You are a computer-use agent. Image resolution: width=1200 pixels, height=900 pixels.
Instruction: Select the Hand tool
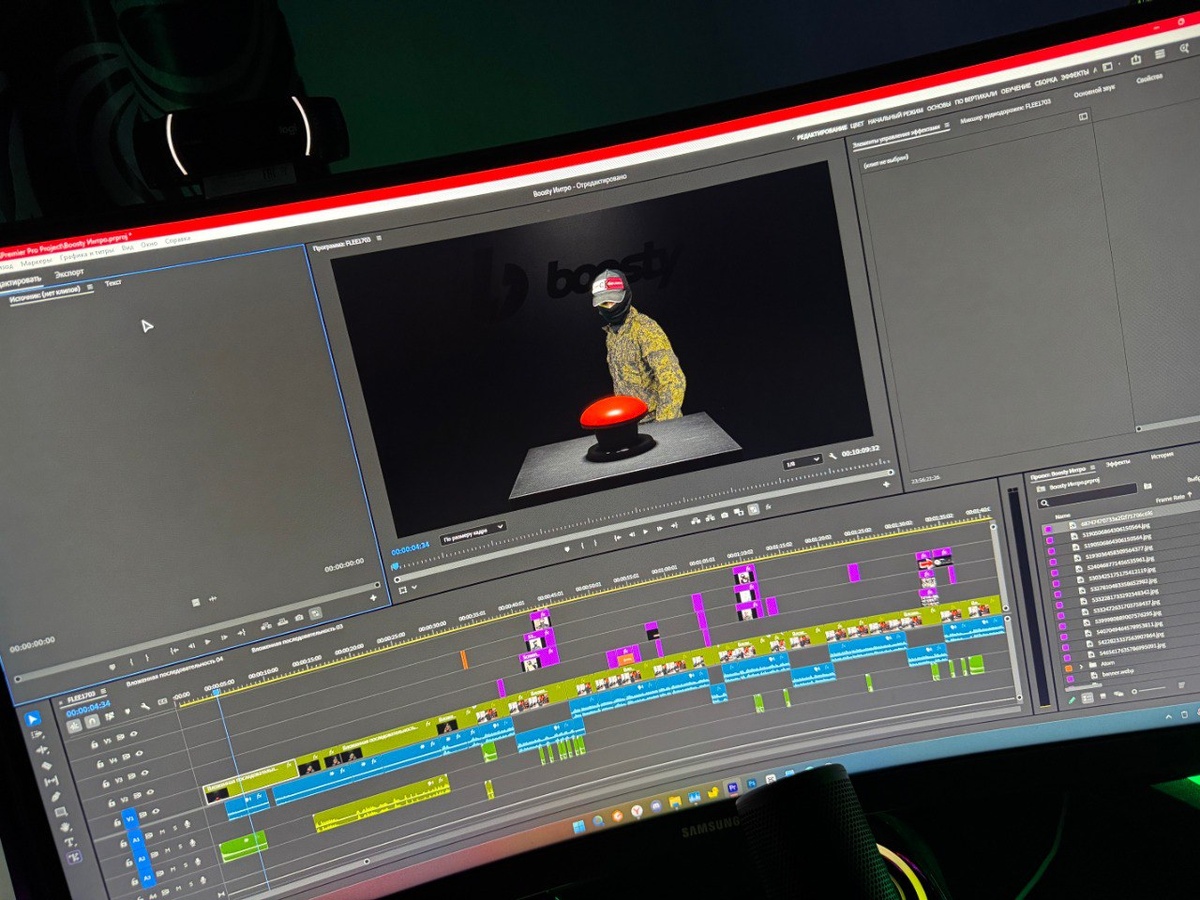tap(65, 827)
